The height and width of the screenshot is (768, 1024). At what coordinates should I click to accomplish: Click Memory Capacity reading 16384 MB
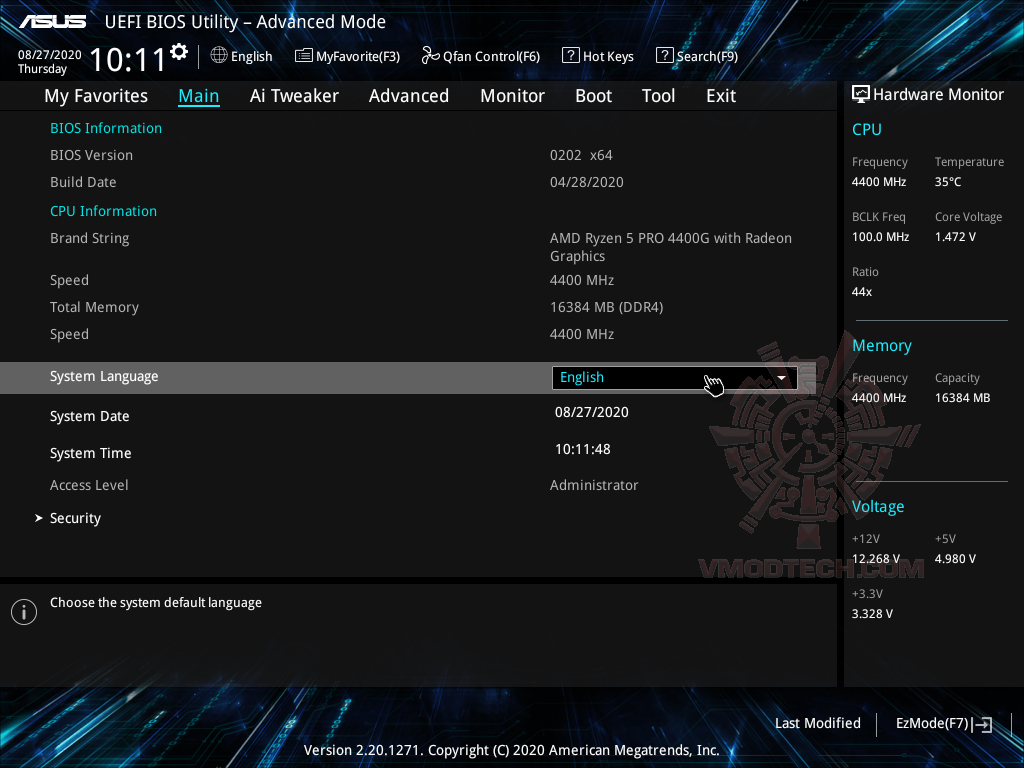(x=962, y=397)
